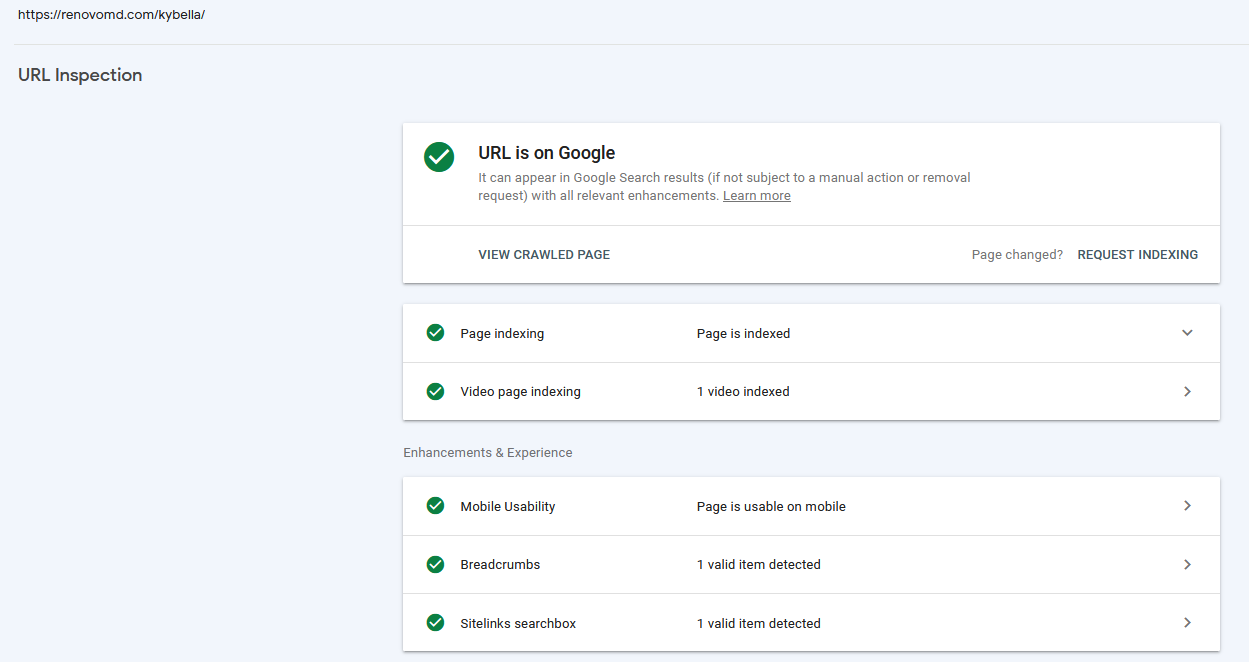Click the green check icon next to Mobile Usability
1249x662 pixels.
[435, 506]
